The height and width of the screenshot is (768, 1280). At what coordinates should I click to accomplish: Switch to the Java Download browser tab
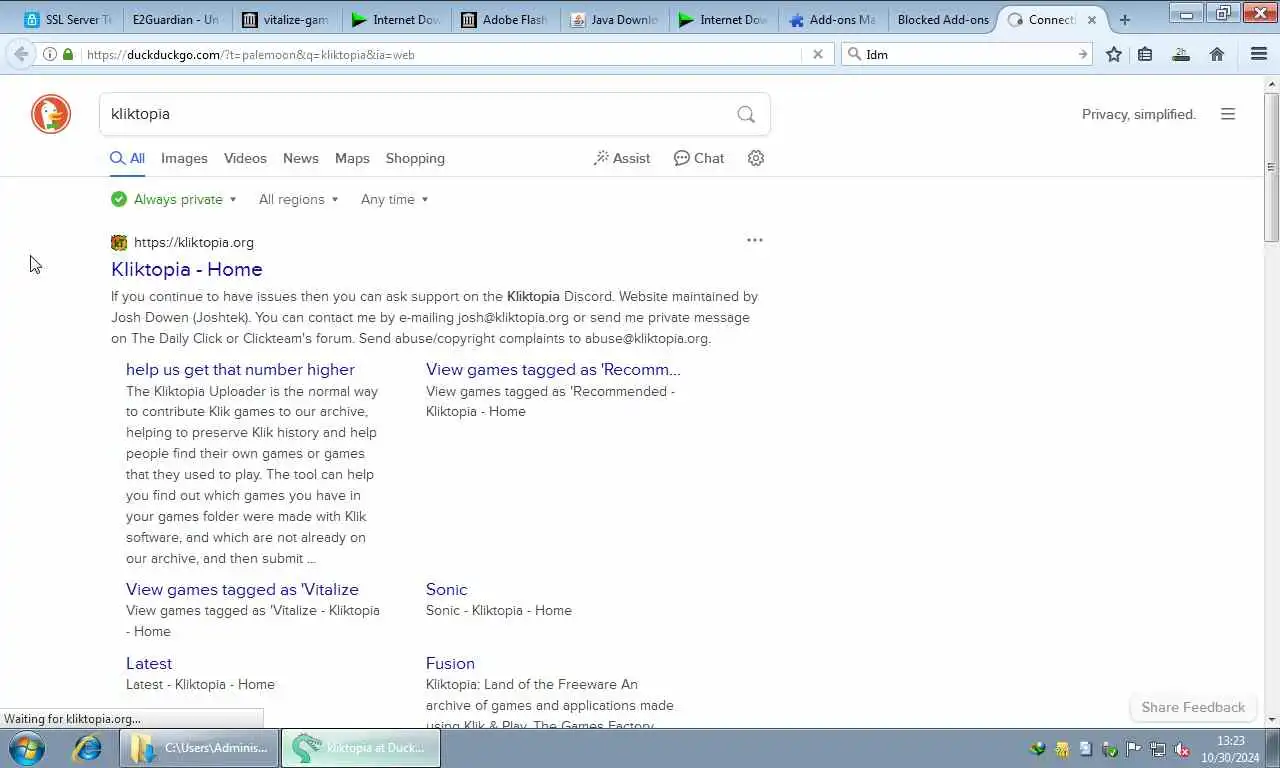[x=612, y=19]
